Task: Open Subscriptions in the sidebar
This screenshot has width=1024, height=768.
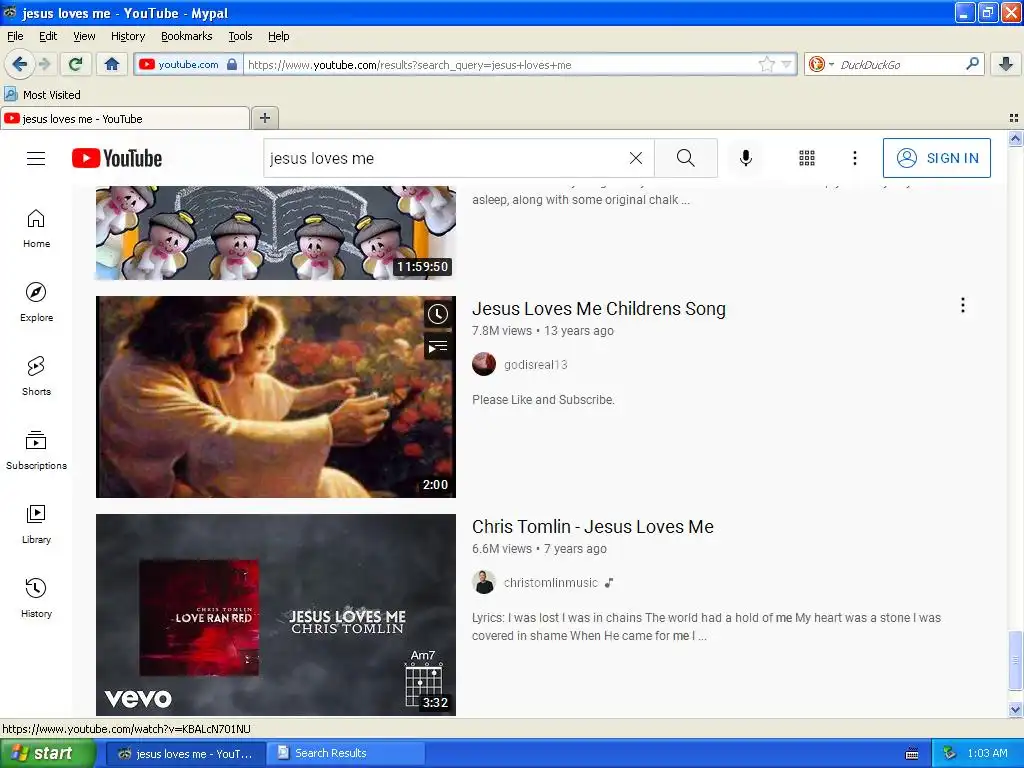Action: tap(36, 450)
